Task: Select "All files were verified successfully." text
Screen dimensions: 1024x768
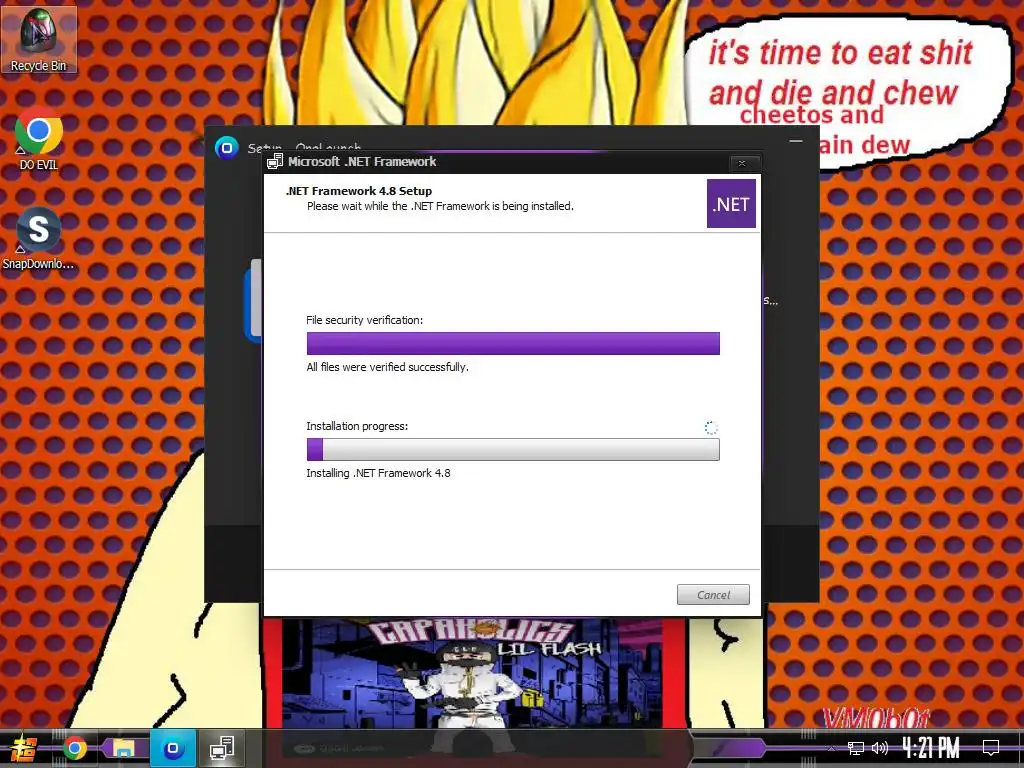Action: click(388, 367)
